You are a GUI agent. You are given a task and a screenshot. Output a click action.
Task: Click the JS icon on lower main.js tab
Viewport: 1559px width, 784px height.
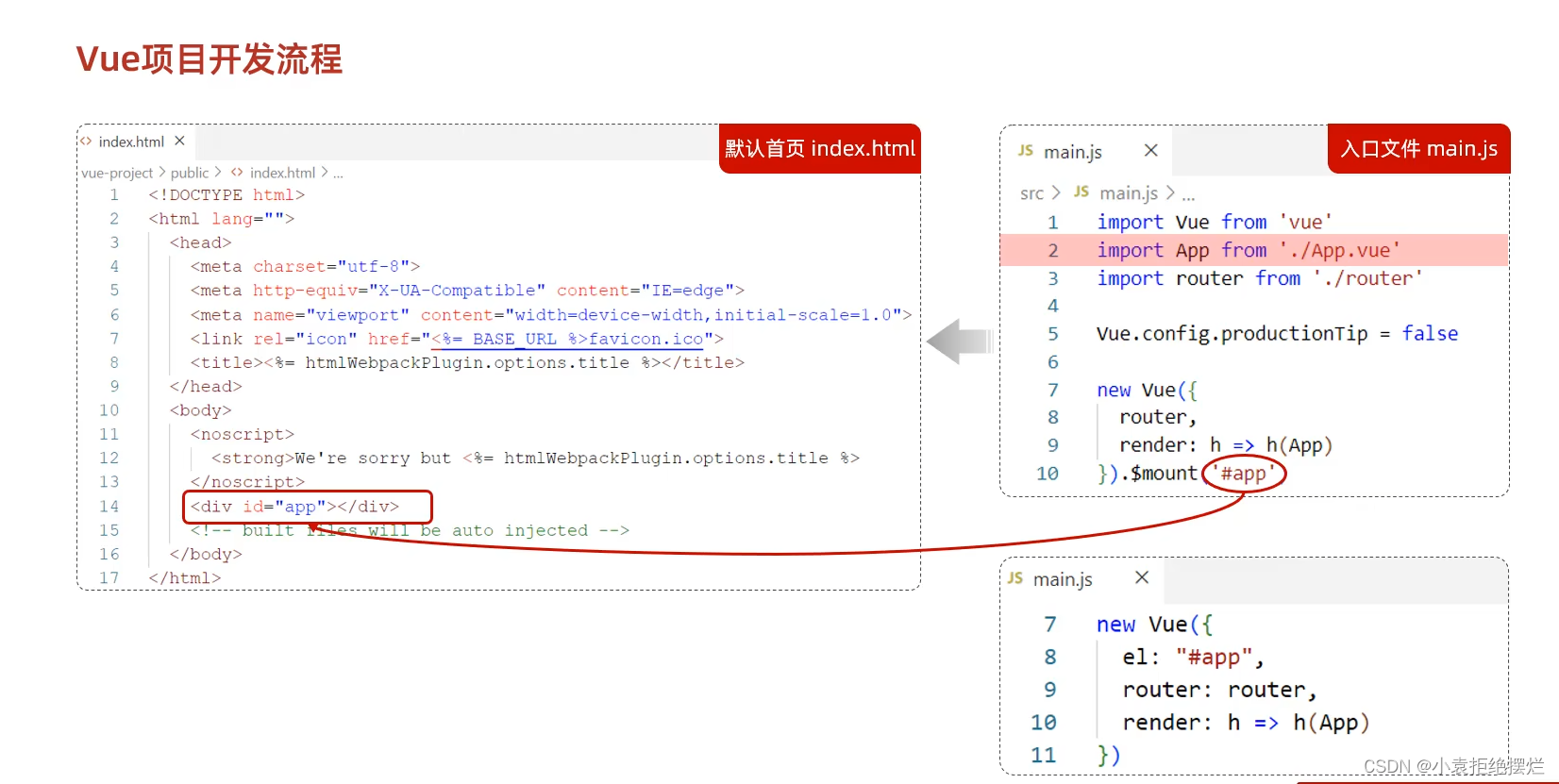pos(1015,578)
